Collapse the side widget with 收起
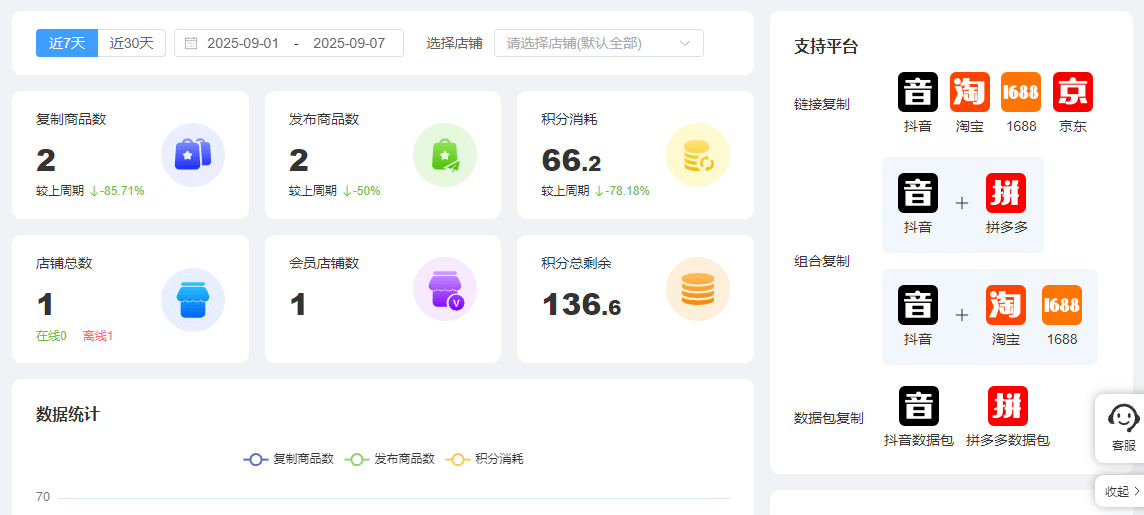Viewport: 1144px width, 515px height. [1122, 491]
